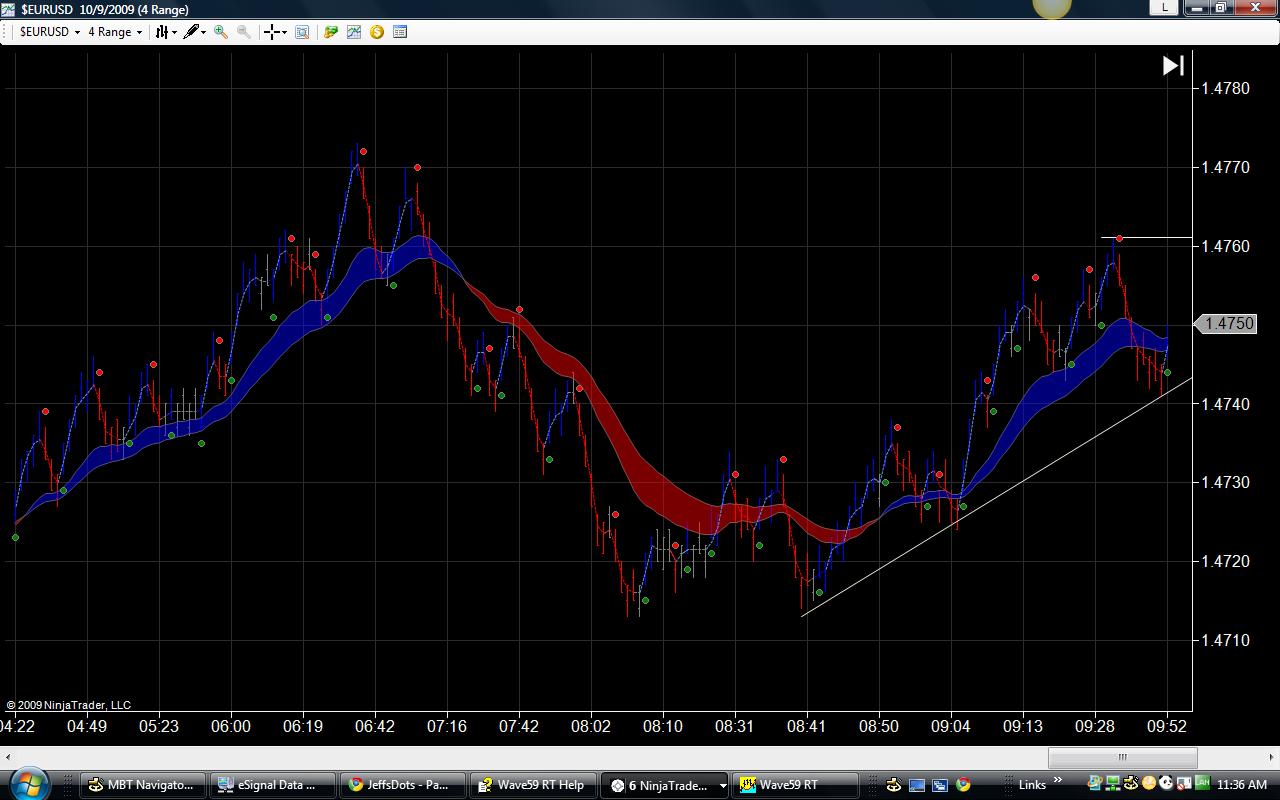1280x800 pixels.
Task: Expand the NinjaTrader taskbar group arrow
Action: tap(722, 785)
